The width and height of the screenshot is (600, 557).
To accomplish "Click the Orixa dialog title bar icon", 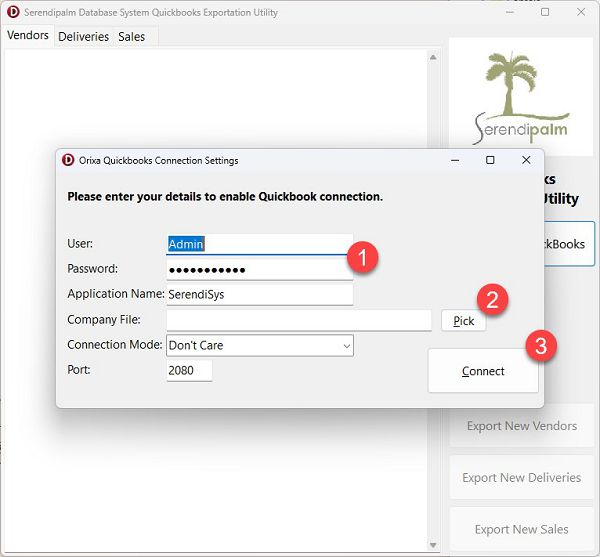I will (x=68, y=160).
